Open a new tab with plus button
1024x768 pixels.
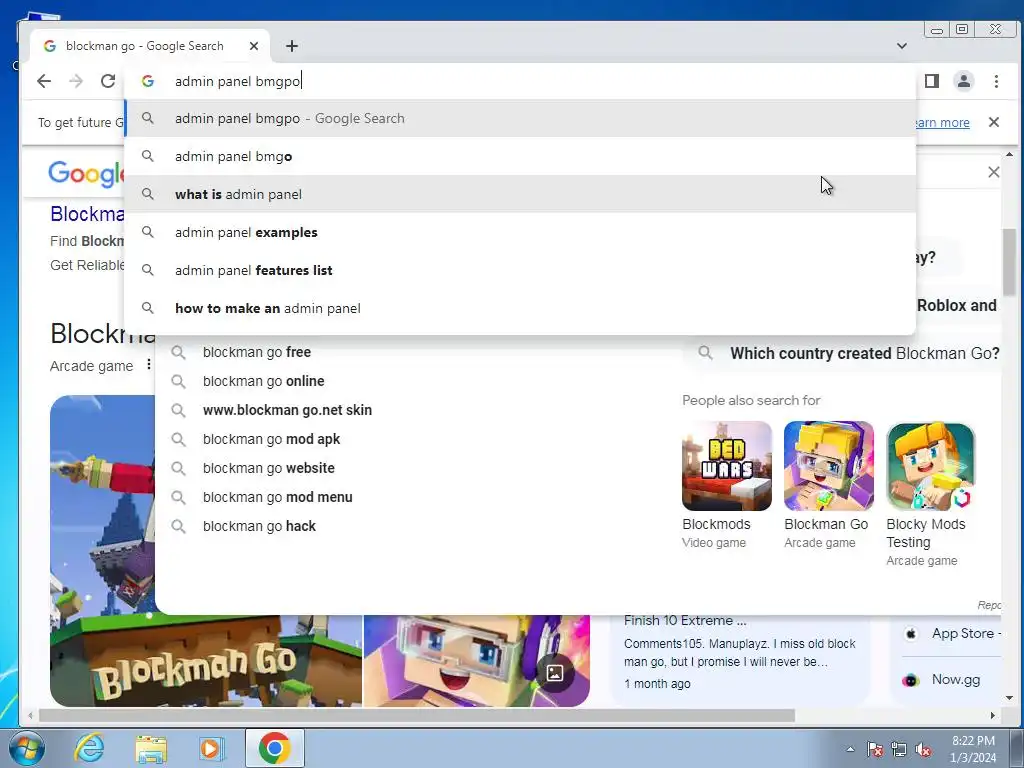click(x=292, y=46)
